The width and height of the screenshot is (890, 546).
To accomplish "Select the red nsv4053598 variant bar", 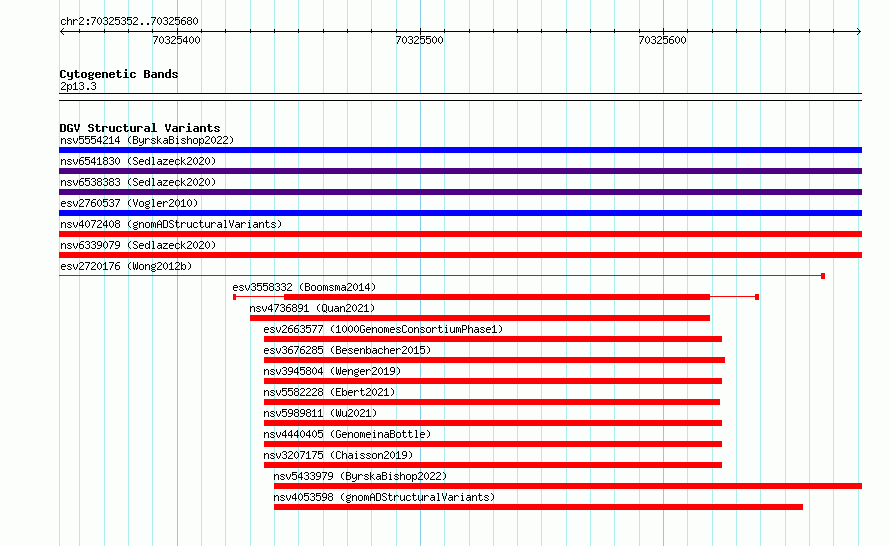I will (x=538, y=507).
